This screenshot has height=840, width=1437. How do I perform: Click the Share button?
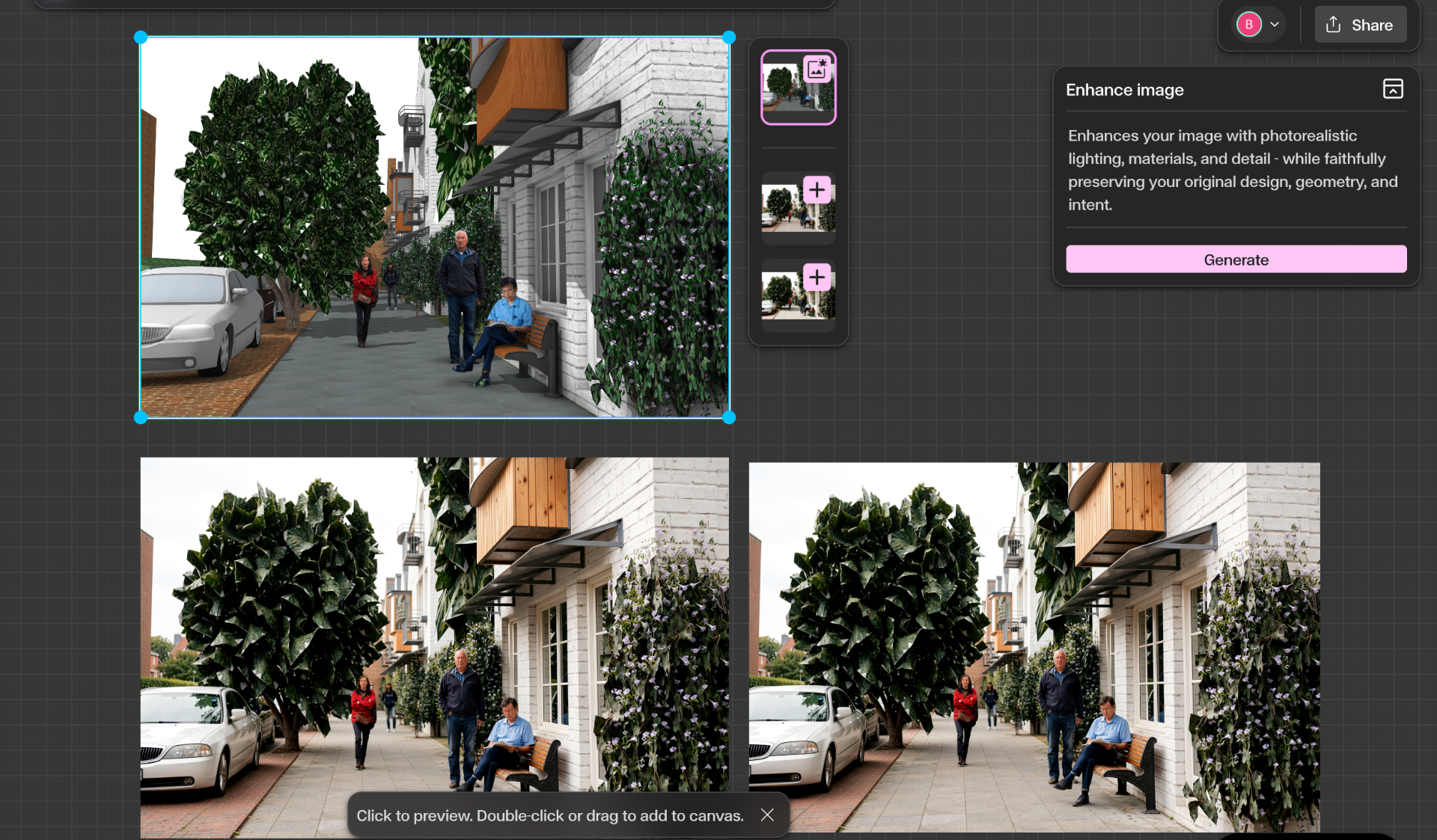pos(1360,24)
